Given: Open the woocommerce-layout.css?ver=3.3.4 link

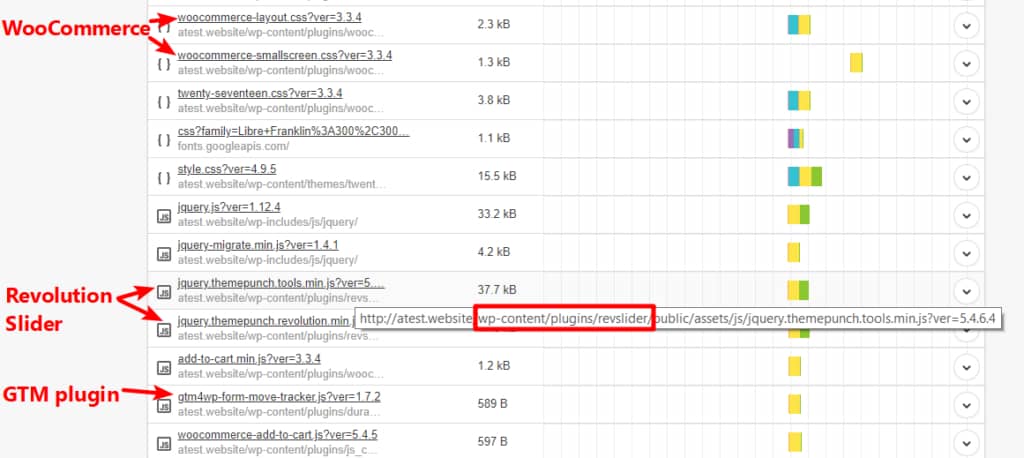Looking at the screenshot, I should coord(270,18).
